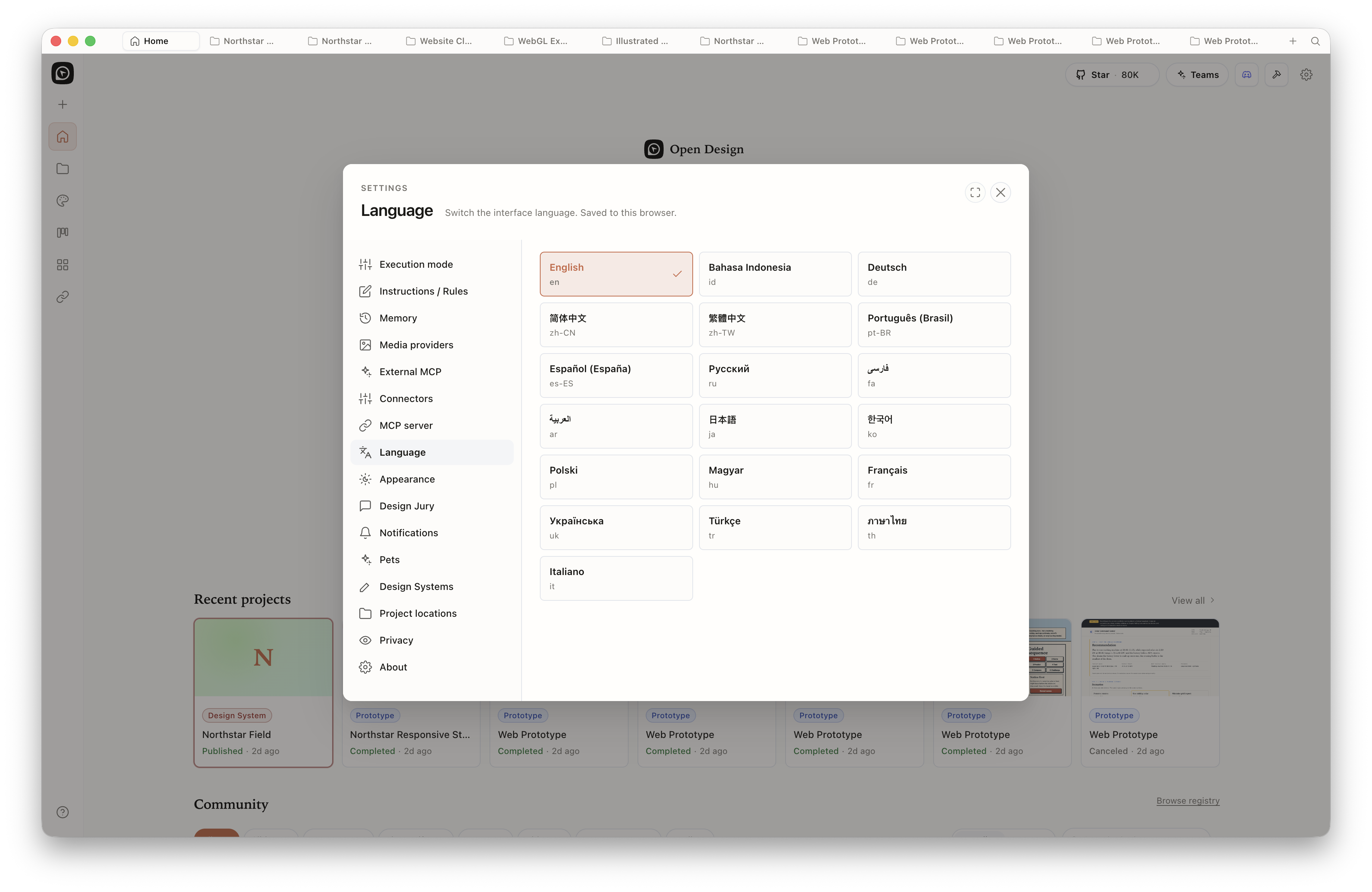Image resolution: width=1372 pixels, height=892 pixels.
Task: Select Italiano language option
Action: 616,578
